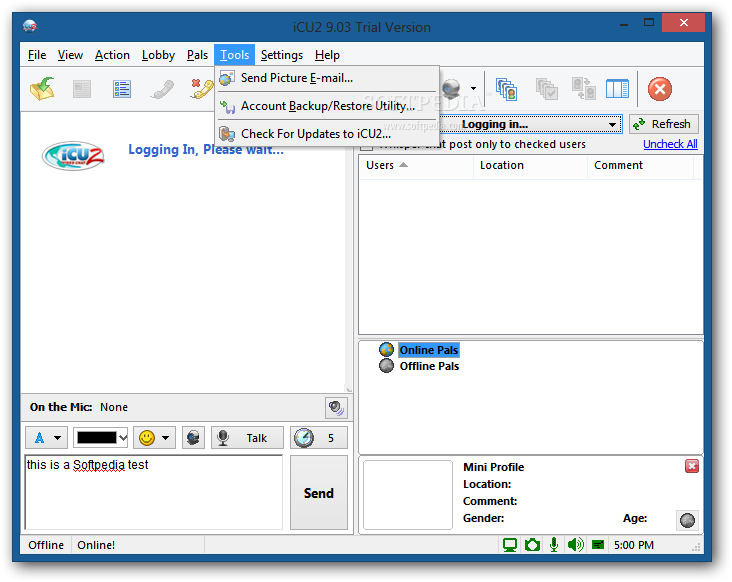
Task: Click the 5:00 PM status bar clock
Action: [x=633, y=545]
